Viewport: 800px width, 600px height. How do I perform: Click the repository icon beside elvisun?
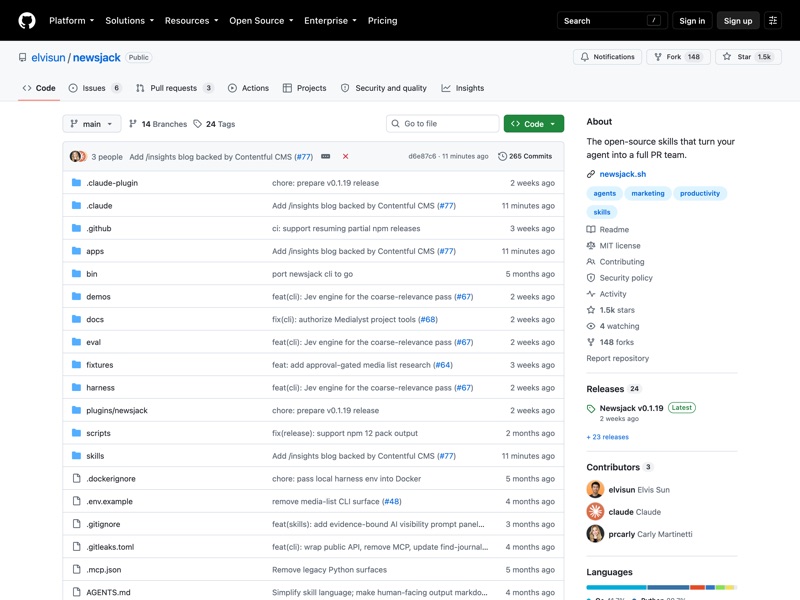[22, 58]
